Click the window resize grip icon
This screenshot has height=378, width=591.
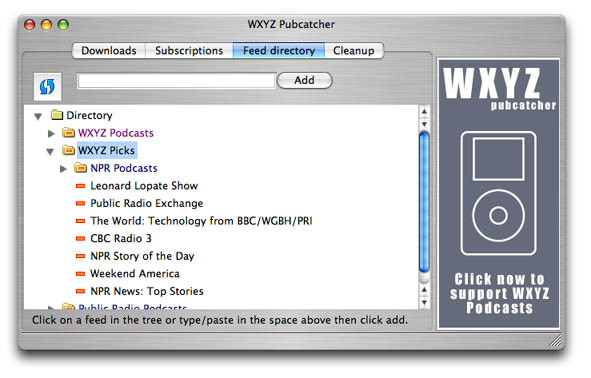tap(554, 341)
